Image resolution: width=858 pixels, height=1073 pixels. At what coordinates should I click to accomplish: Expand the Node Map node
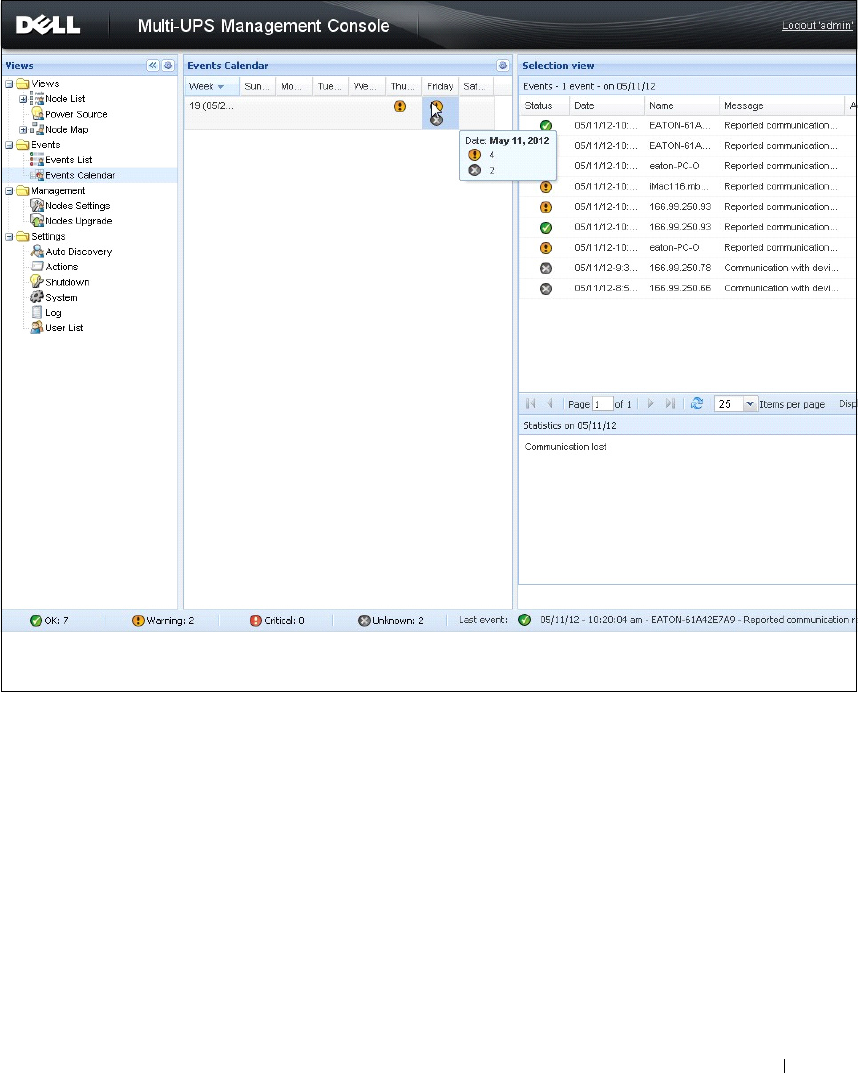[23, 129]
